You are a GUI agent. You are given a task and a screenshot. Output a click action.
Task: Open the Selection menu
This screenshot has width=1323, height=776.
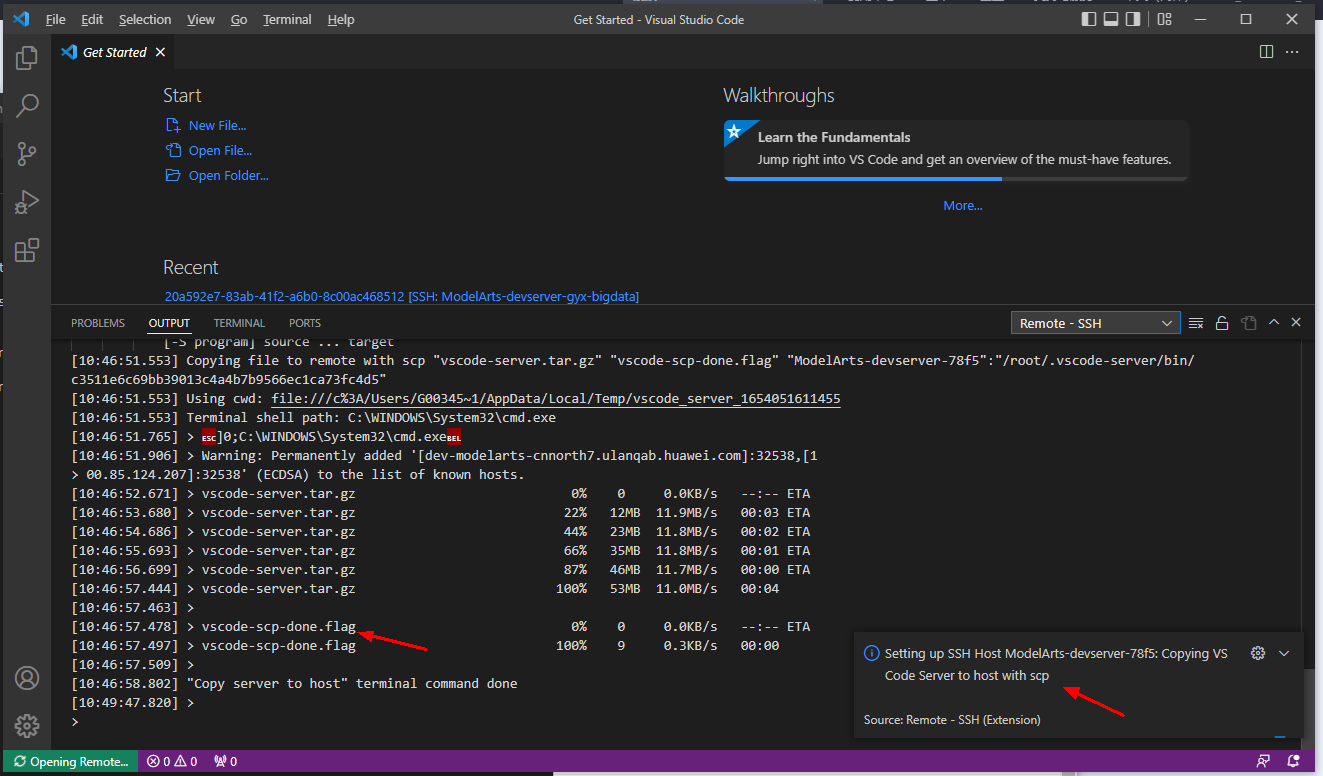pos(145,19)
